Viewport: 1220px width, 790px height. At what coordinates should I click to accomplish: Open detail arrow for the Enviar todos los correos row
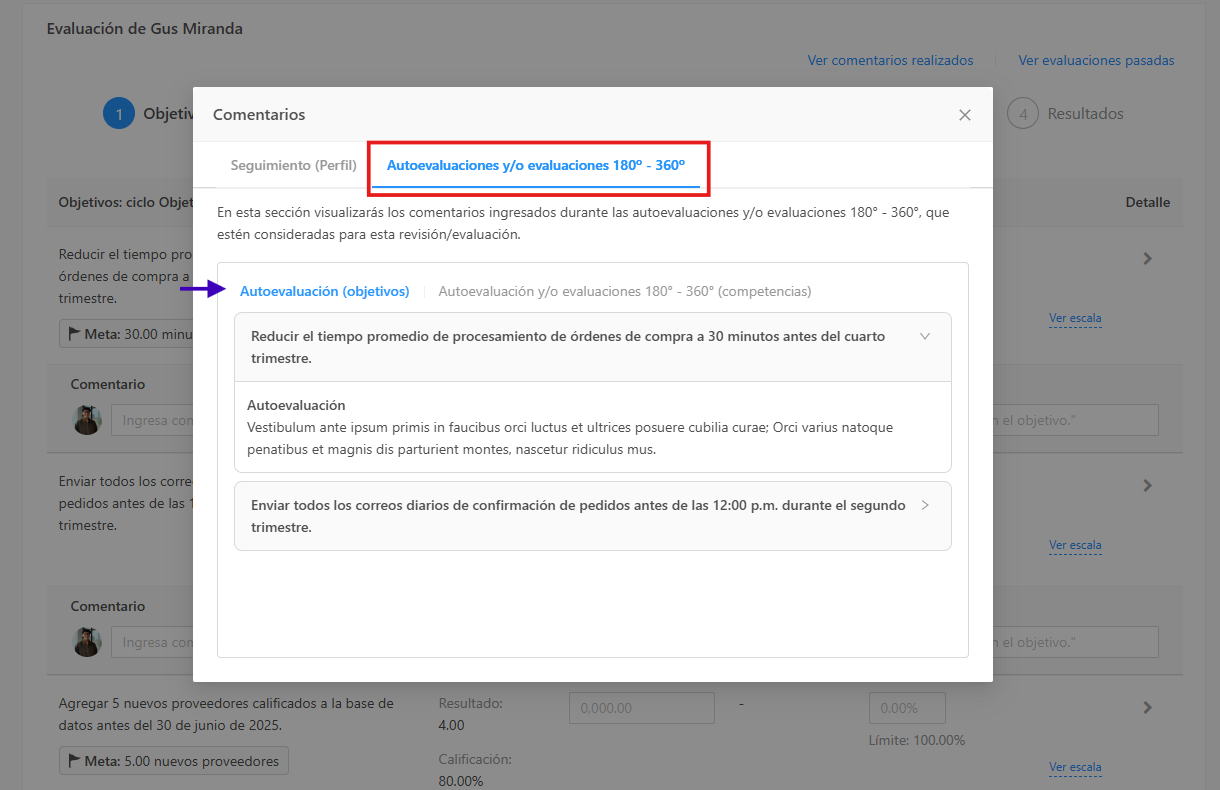pyautogui.click(x=1148, y=485)
